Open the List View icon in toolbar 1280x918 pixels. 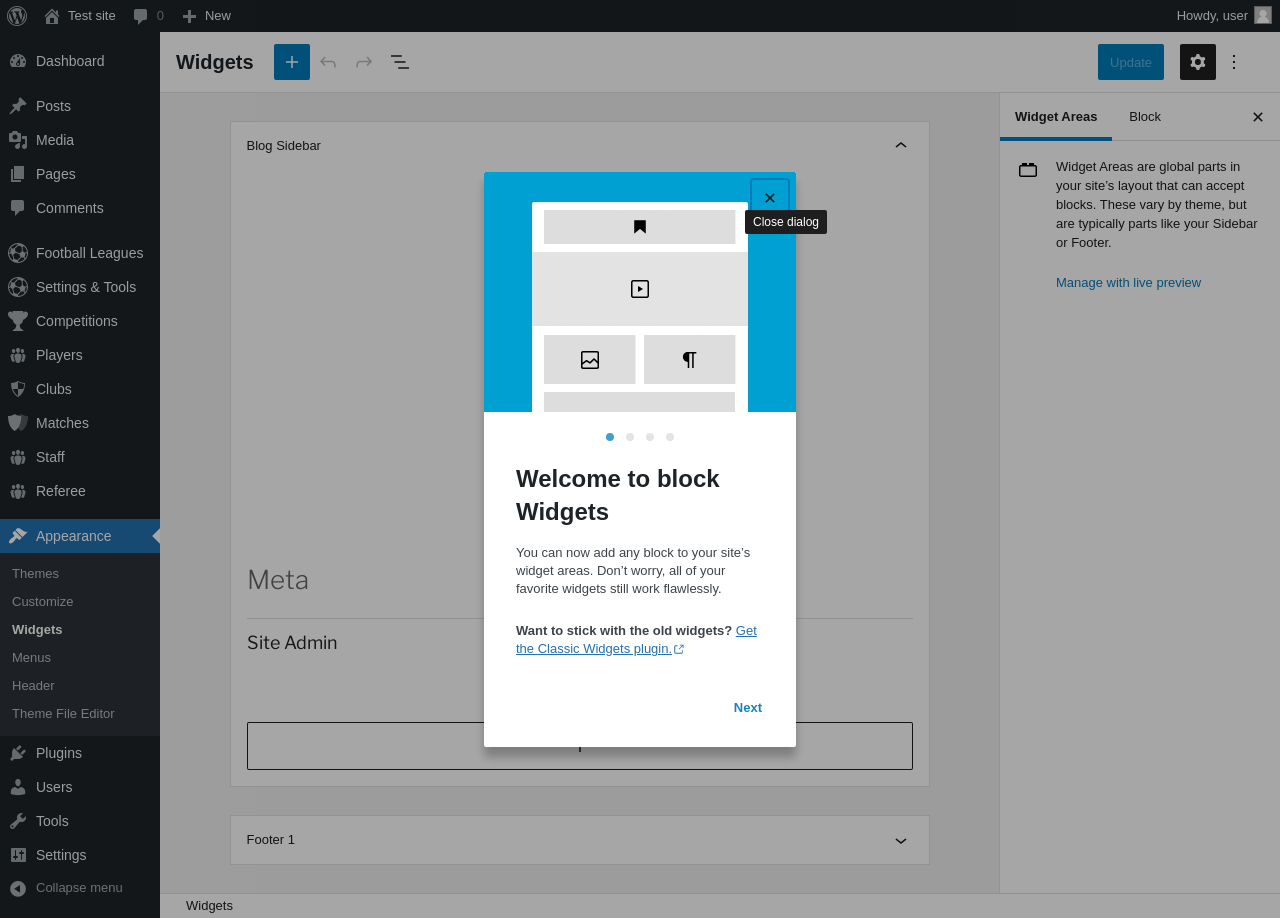[400, 62]
